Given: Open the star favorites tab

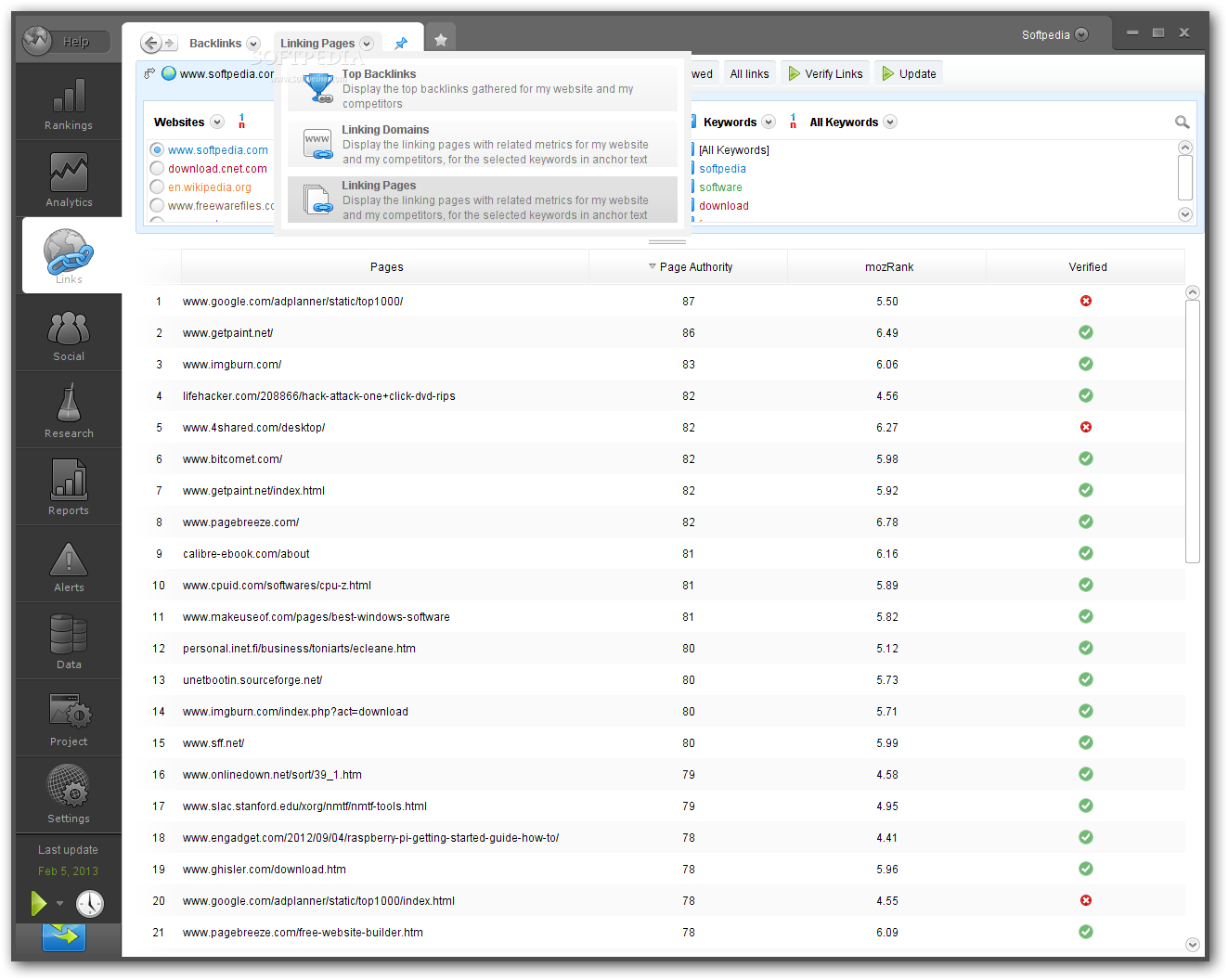Looking at the screenshot, I should click(x=441, y=40).
